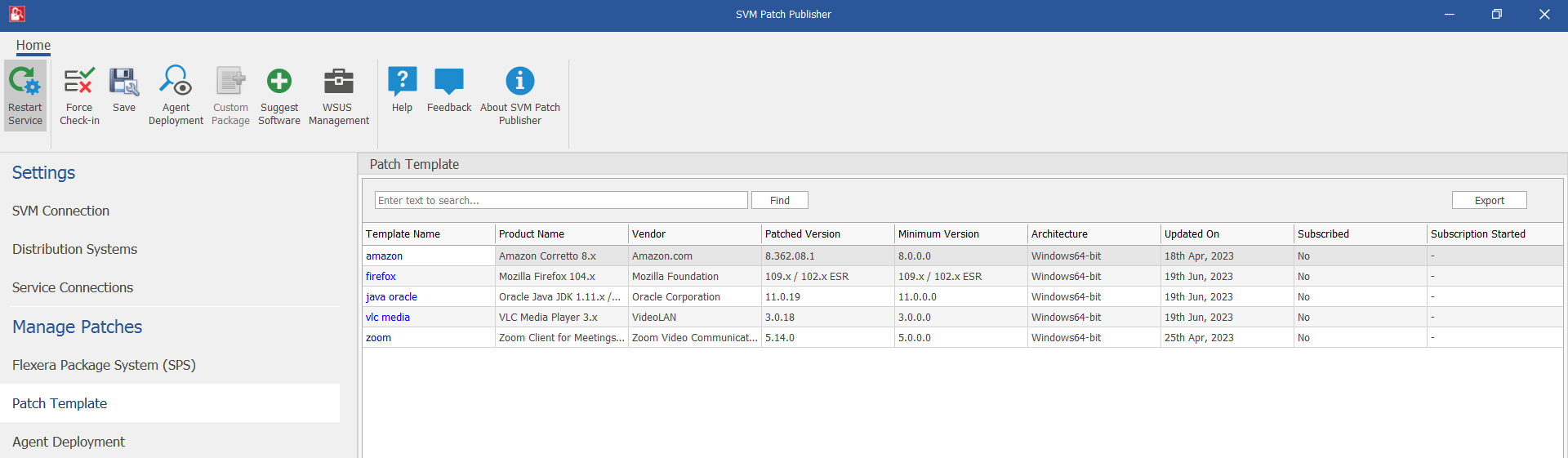This screenshot has width=1568, height=458.
Task: Select Flexera Package System (SPS)
Action: (104, 365)
